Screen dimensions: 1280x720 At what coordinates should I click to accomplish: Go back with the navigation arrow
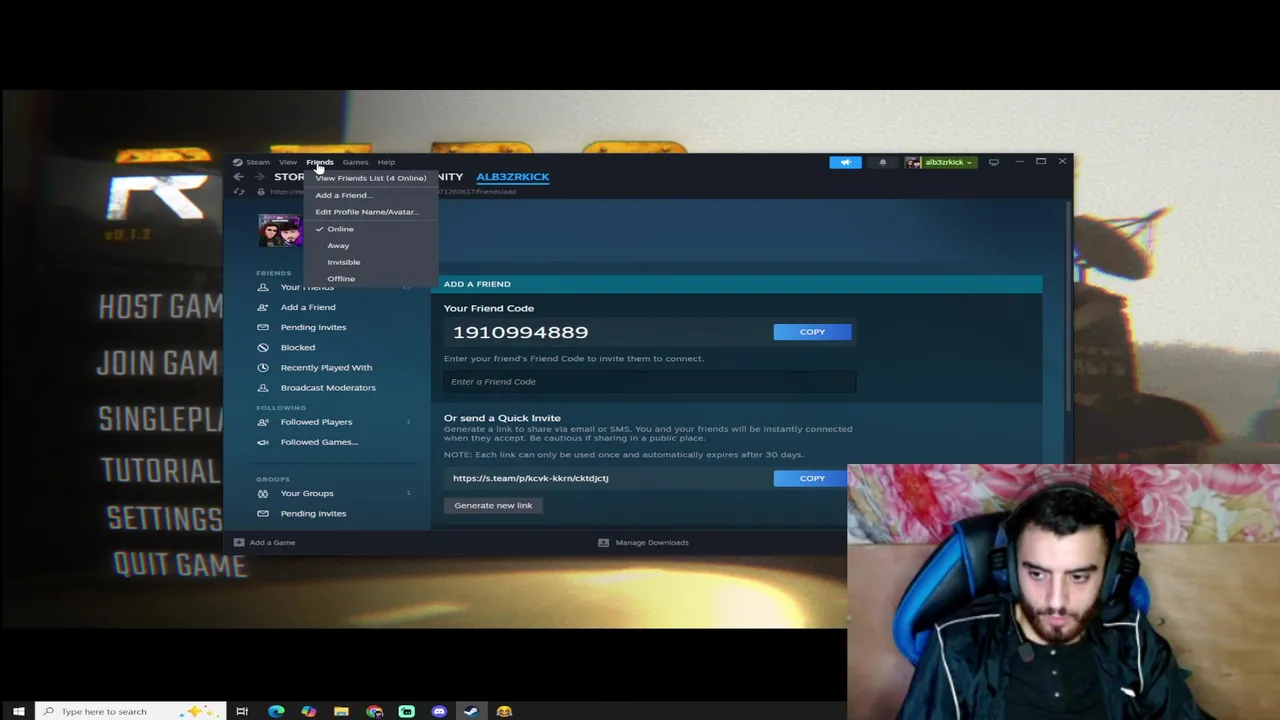tap(238, 177)
